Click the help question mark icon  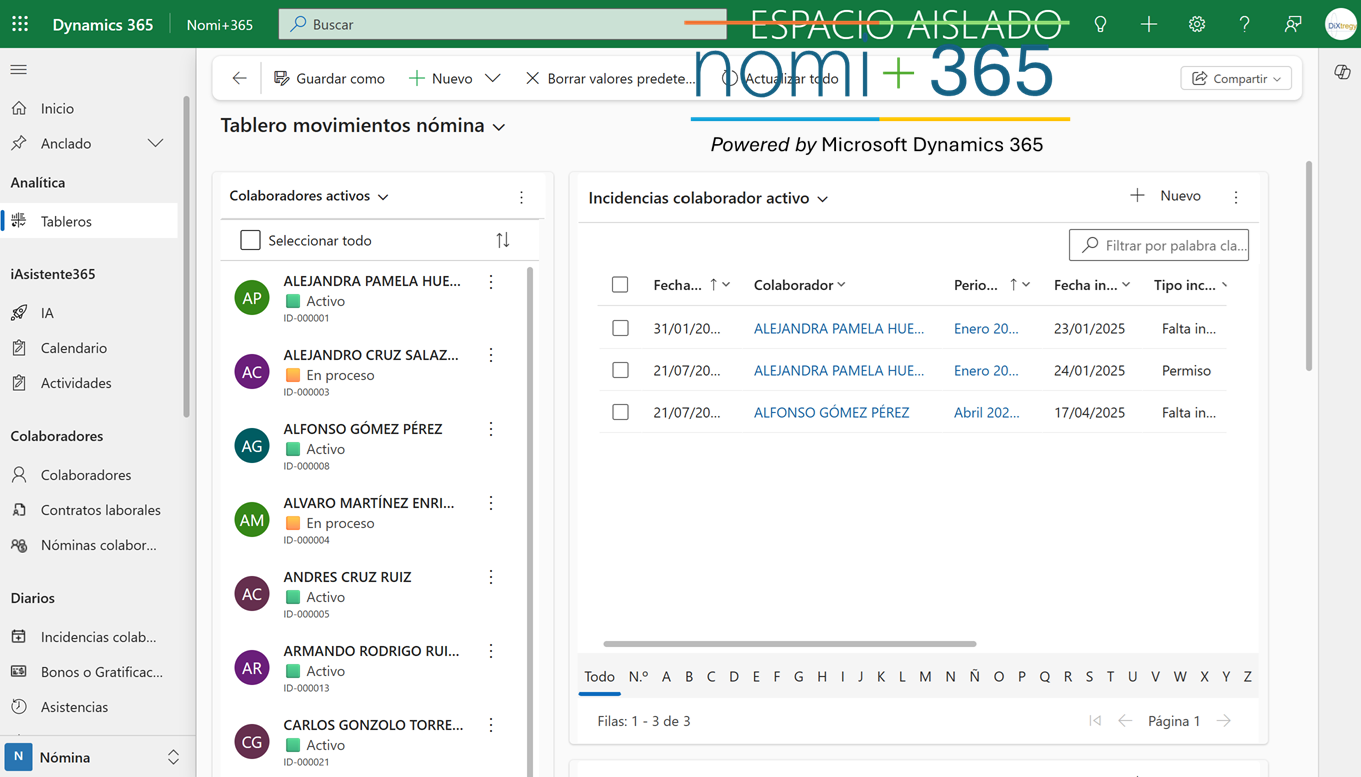click(1244, 24)
